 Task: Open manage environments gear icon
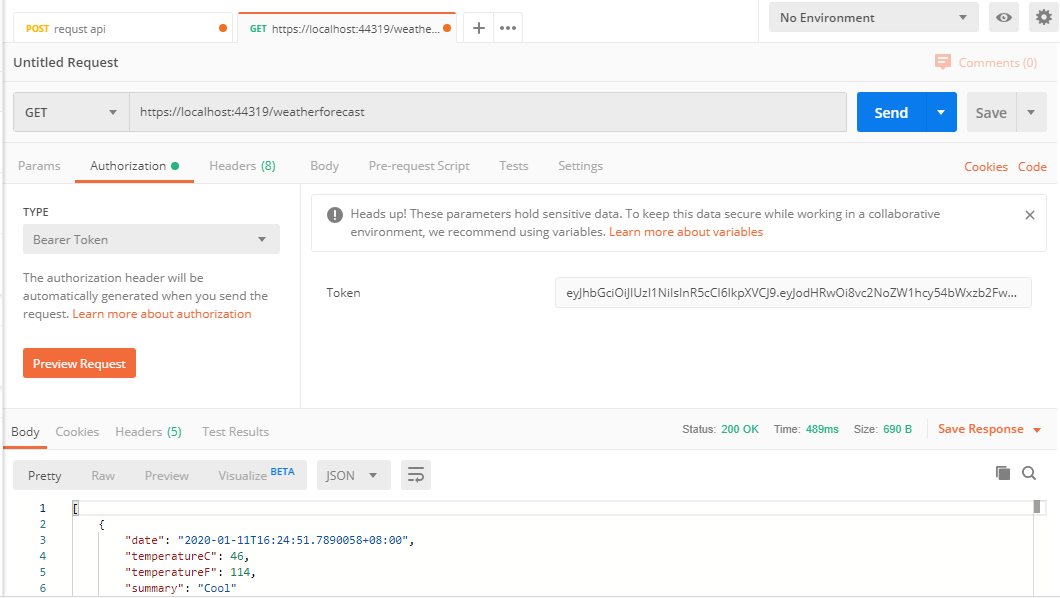coord(1044,18)
